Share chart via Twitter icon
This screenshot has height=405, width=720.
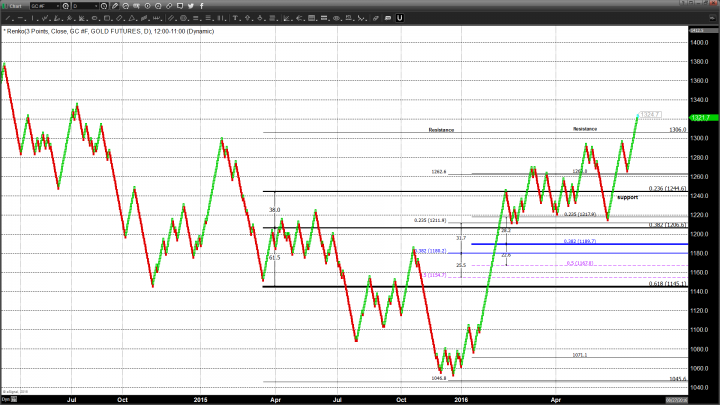point(191,6)
